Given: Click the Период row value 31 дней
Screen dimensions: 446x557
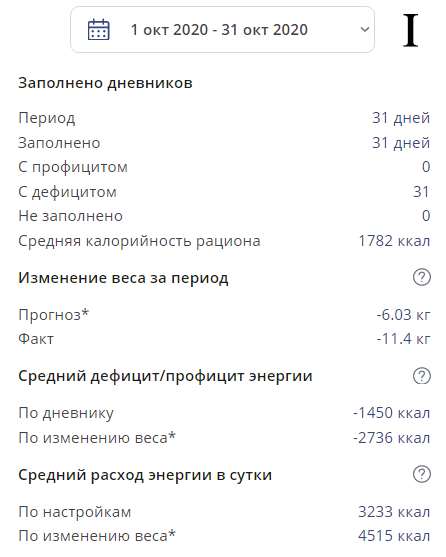Looking at the screenshot, I should point(401,118).
